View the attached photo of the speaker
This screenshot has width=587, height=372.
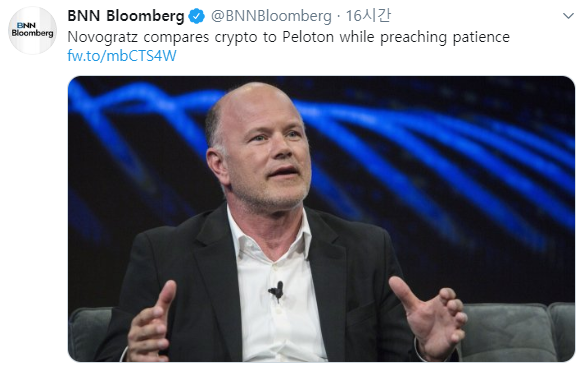[321, 219]
